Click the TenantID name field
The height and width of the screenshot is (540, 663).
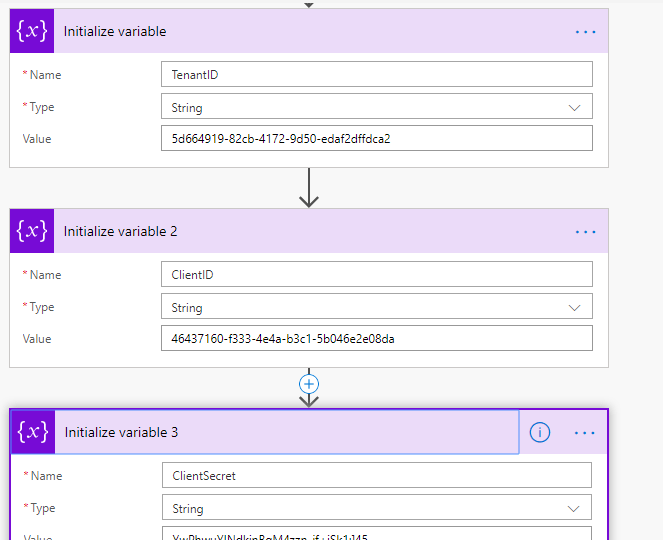pyautogui.click(x=377, y=74)
